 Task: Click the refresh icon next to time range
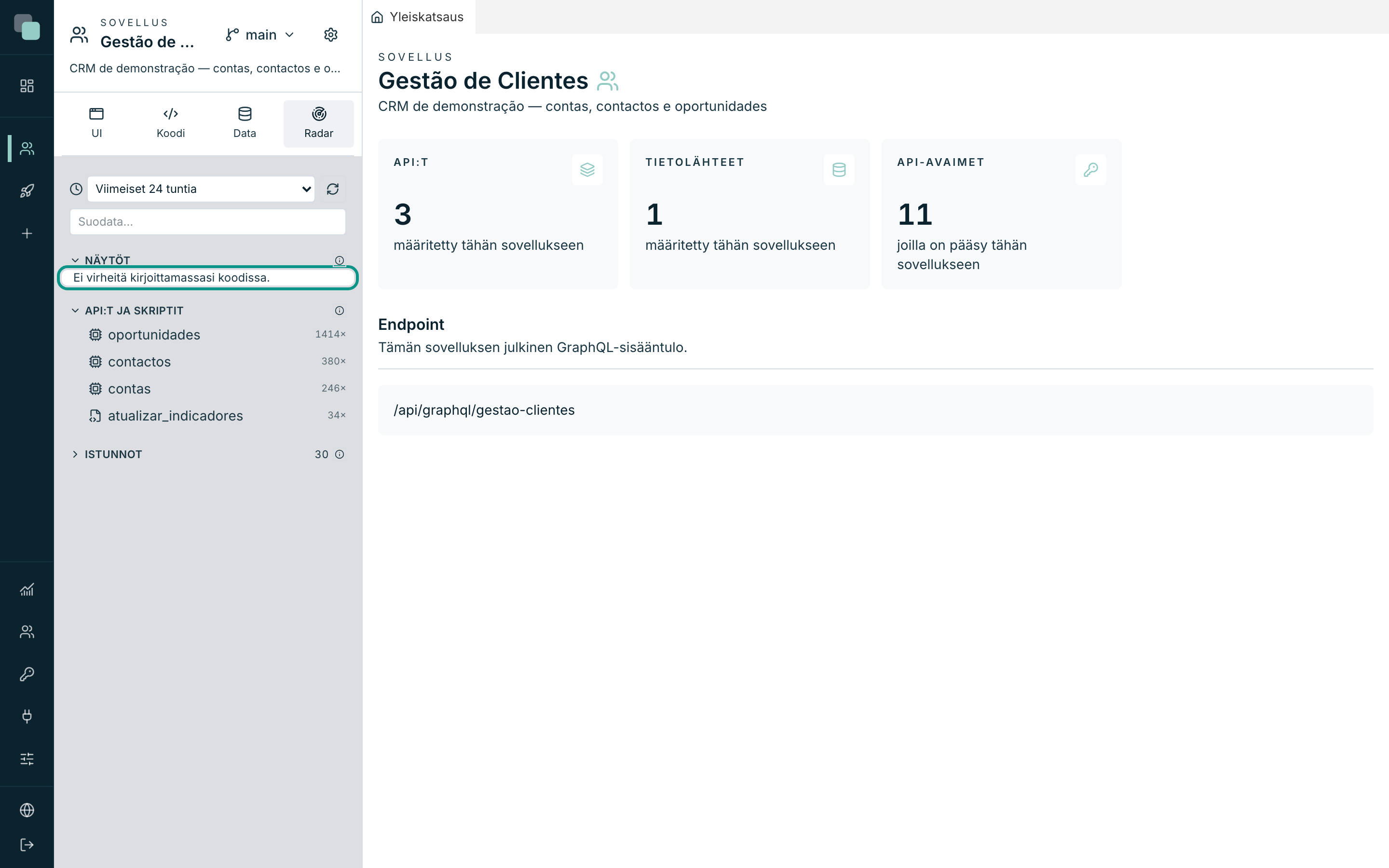333,189
